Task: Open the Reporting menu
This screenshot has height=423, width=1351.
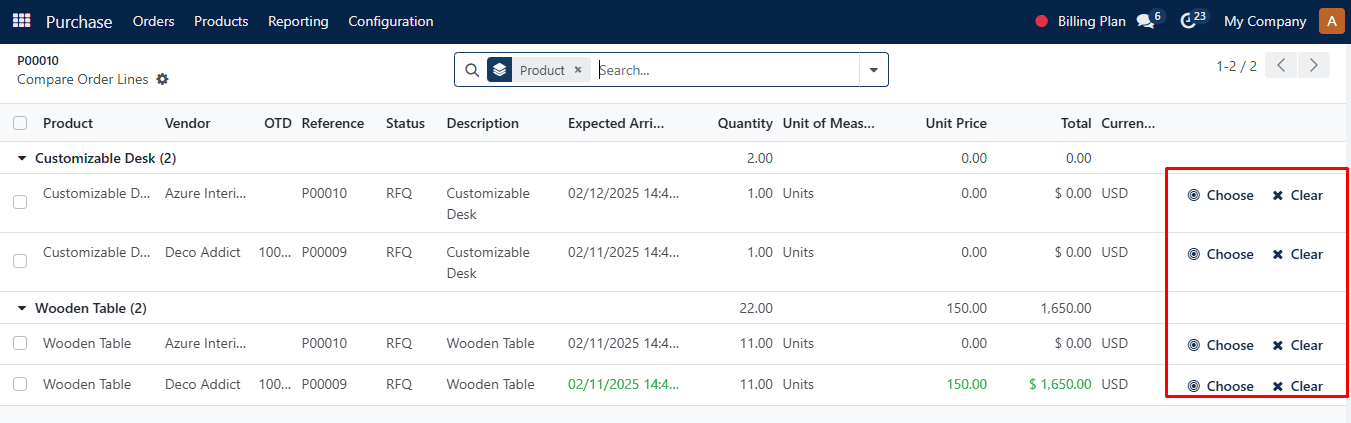Action: [x=298, y=21]
